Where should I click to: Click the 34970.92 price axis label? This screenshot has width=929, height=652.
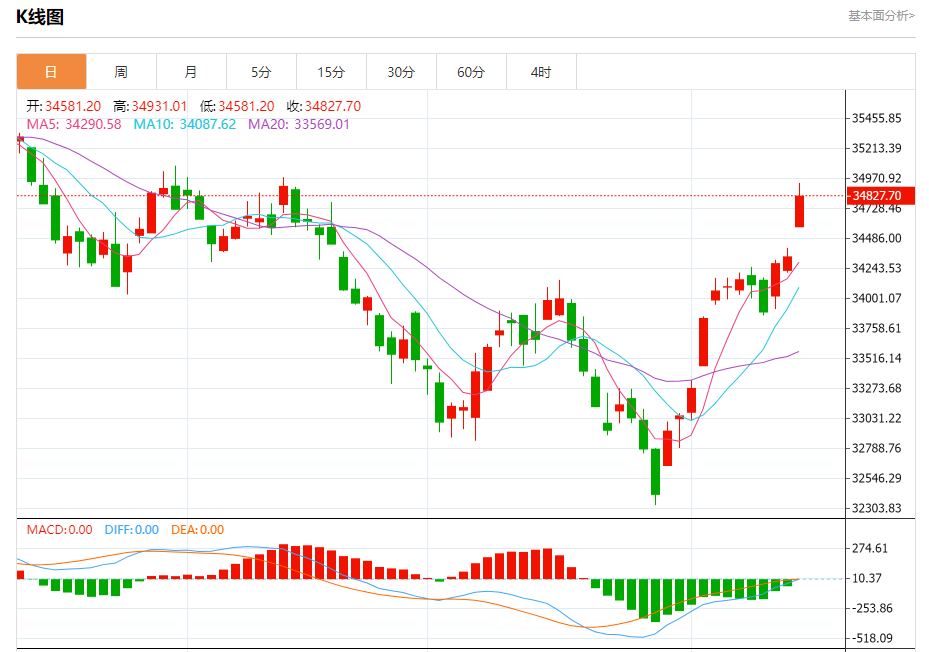tap(876, 178)
